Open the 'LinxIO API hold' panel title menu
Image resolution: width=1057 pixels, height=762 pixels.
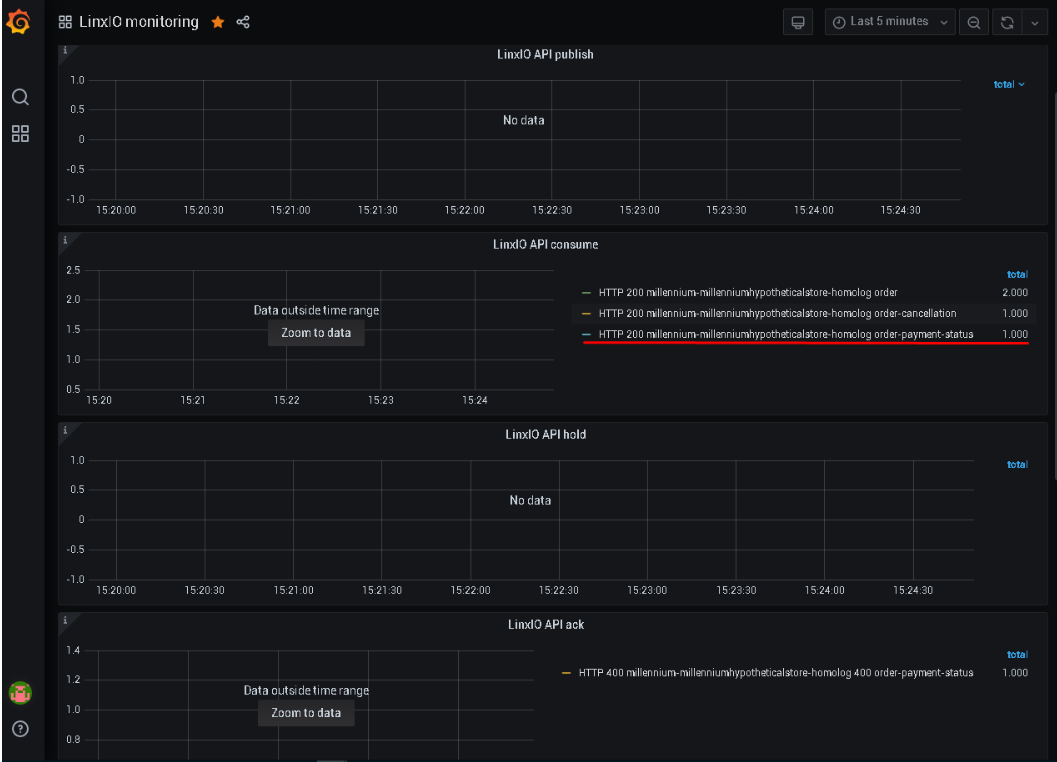click(545, 434)
